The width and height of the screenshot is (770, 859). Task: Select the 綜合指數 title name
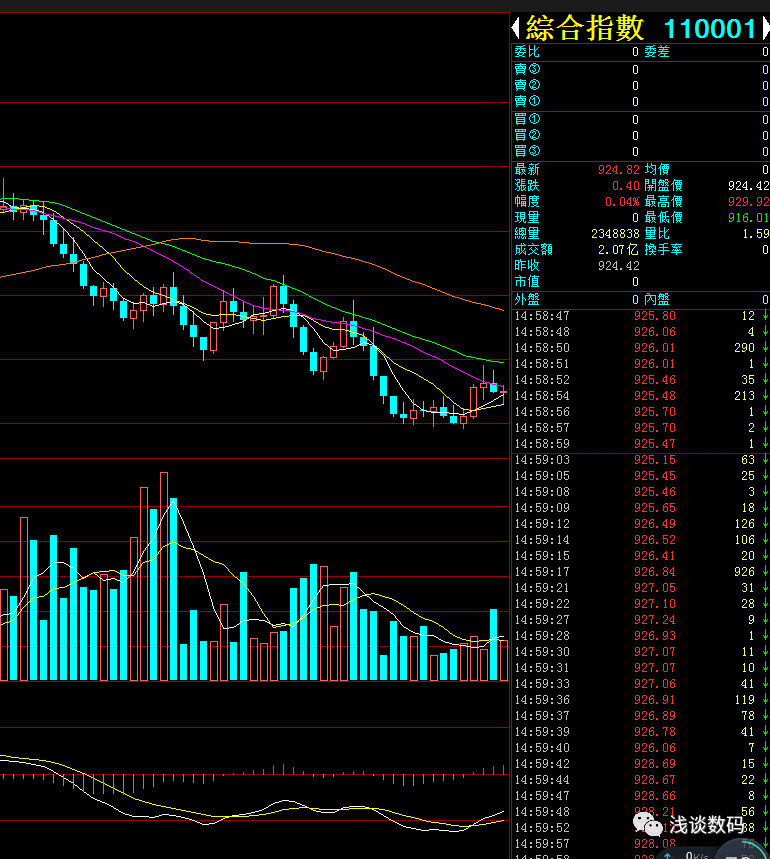[584, 28]
